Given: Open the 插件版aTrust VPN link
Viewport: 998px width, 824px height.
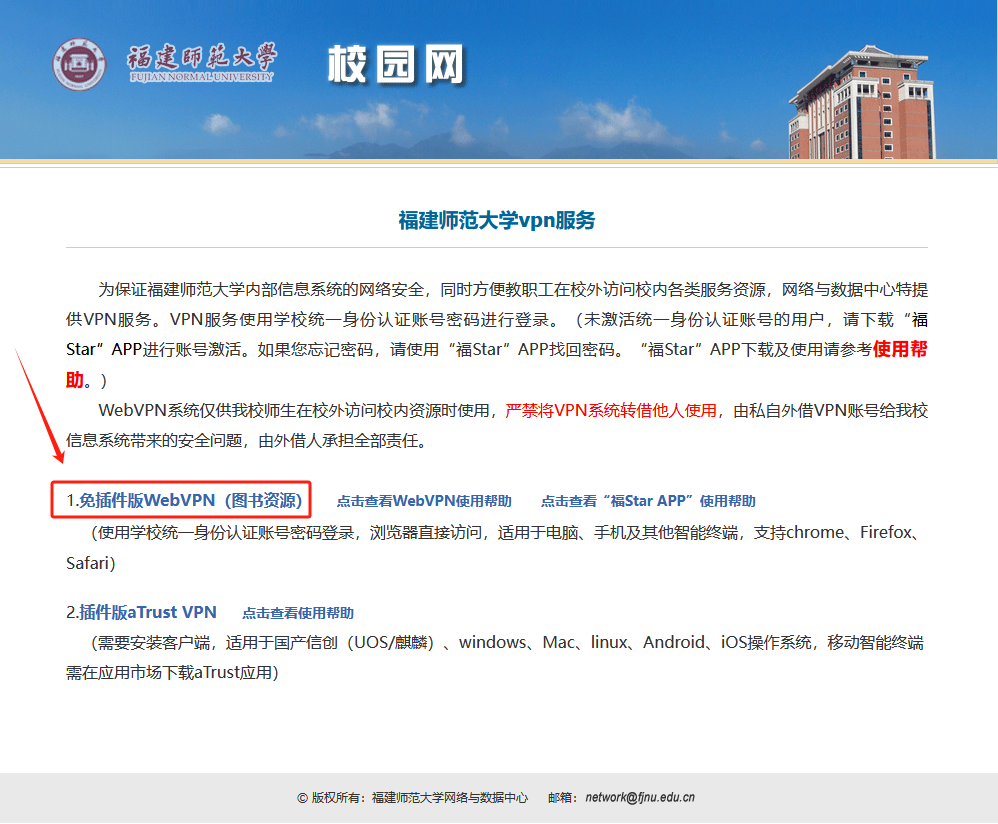Looking at the screenshot, I should pyautogui.click(x=147, y=612).
